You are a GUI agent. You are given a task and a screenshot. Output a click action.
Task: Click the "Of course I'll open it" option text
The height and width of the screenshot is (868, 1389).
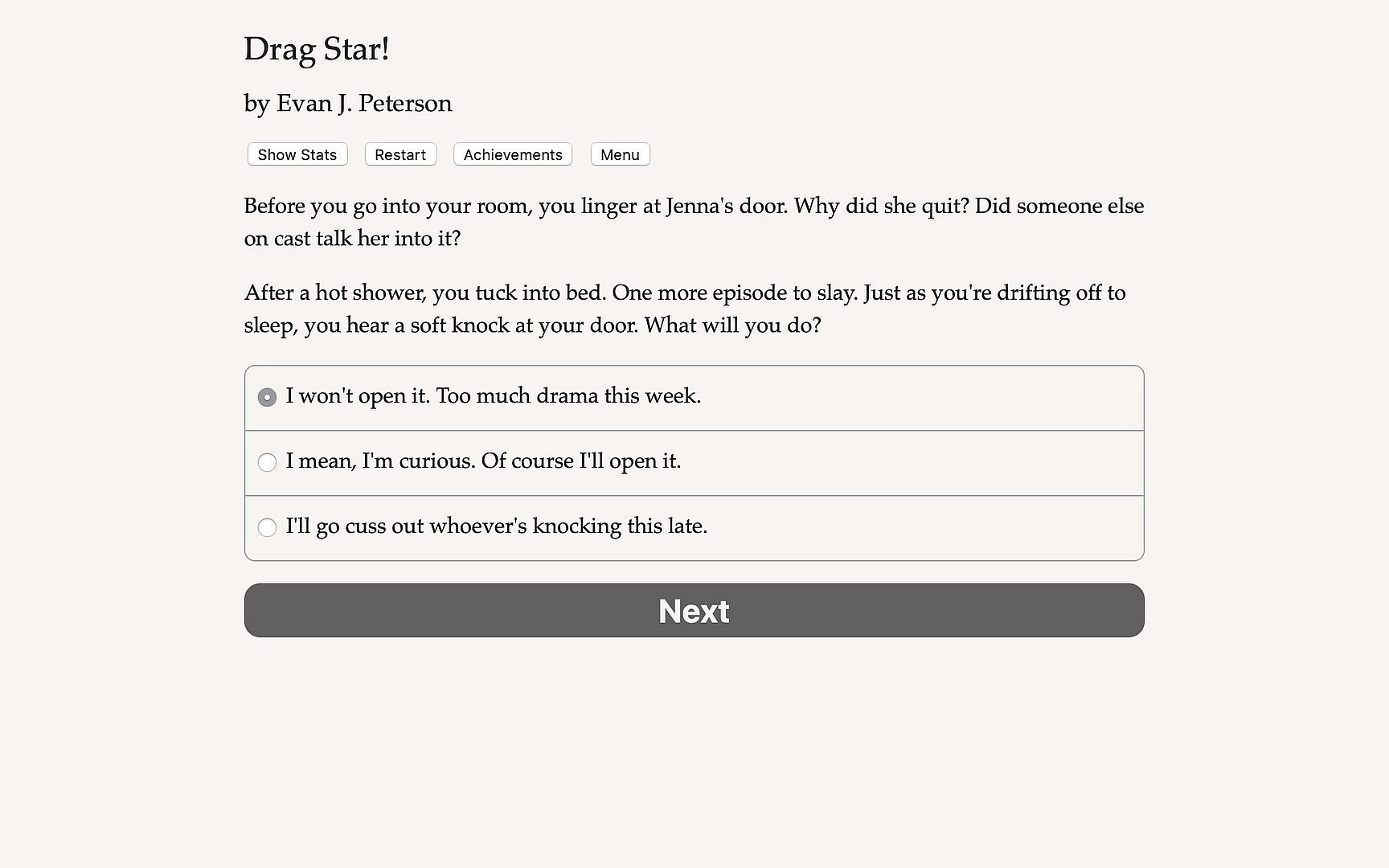coord(580,461)
